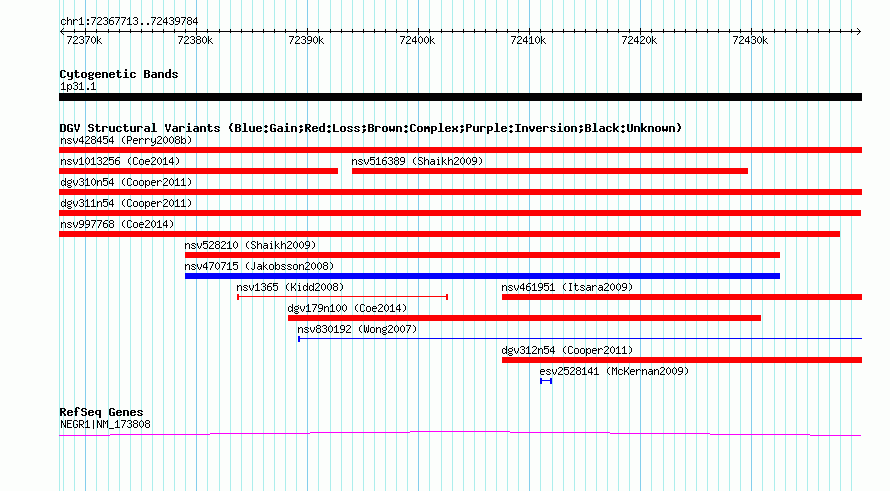Click the nsv516389 (Shaikh2009) label
The image size is (890, 491).
coord(417,161)
